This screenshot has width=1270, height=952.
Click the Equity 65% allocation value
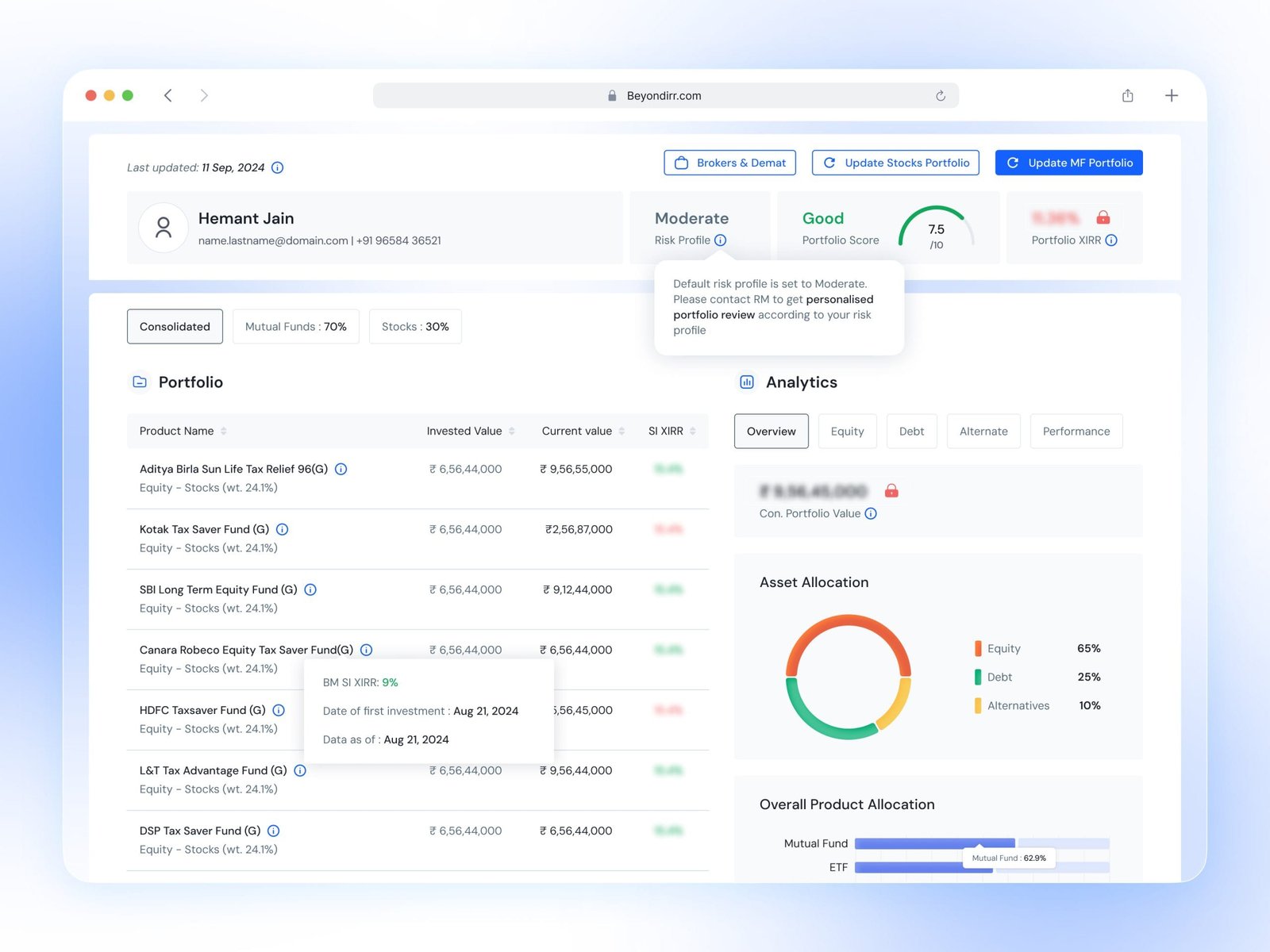(x=1089, y=648)
